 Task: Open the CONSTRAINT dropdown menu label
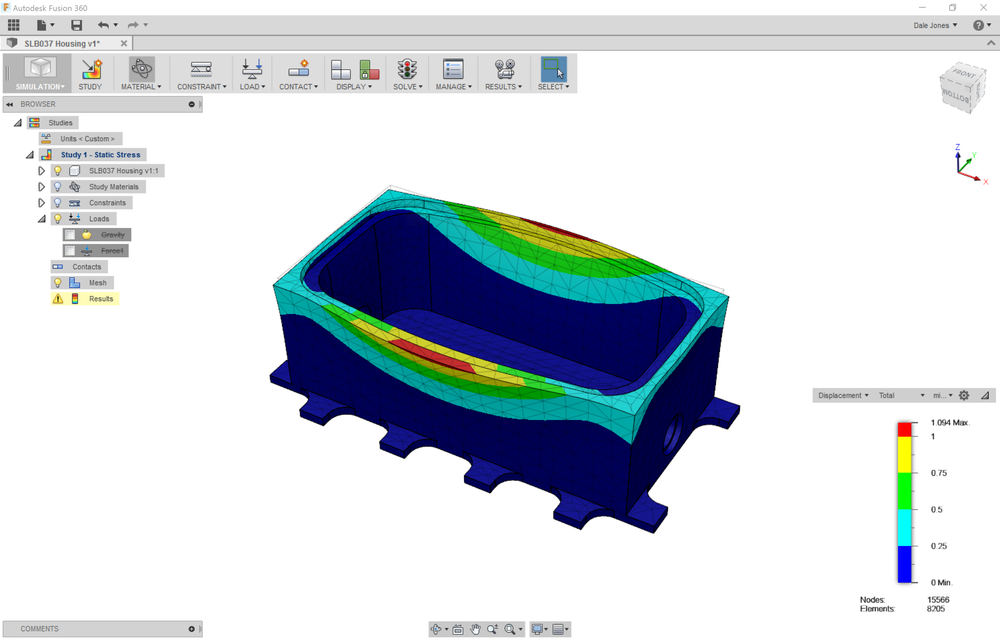tap(202, 87)
